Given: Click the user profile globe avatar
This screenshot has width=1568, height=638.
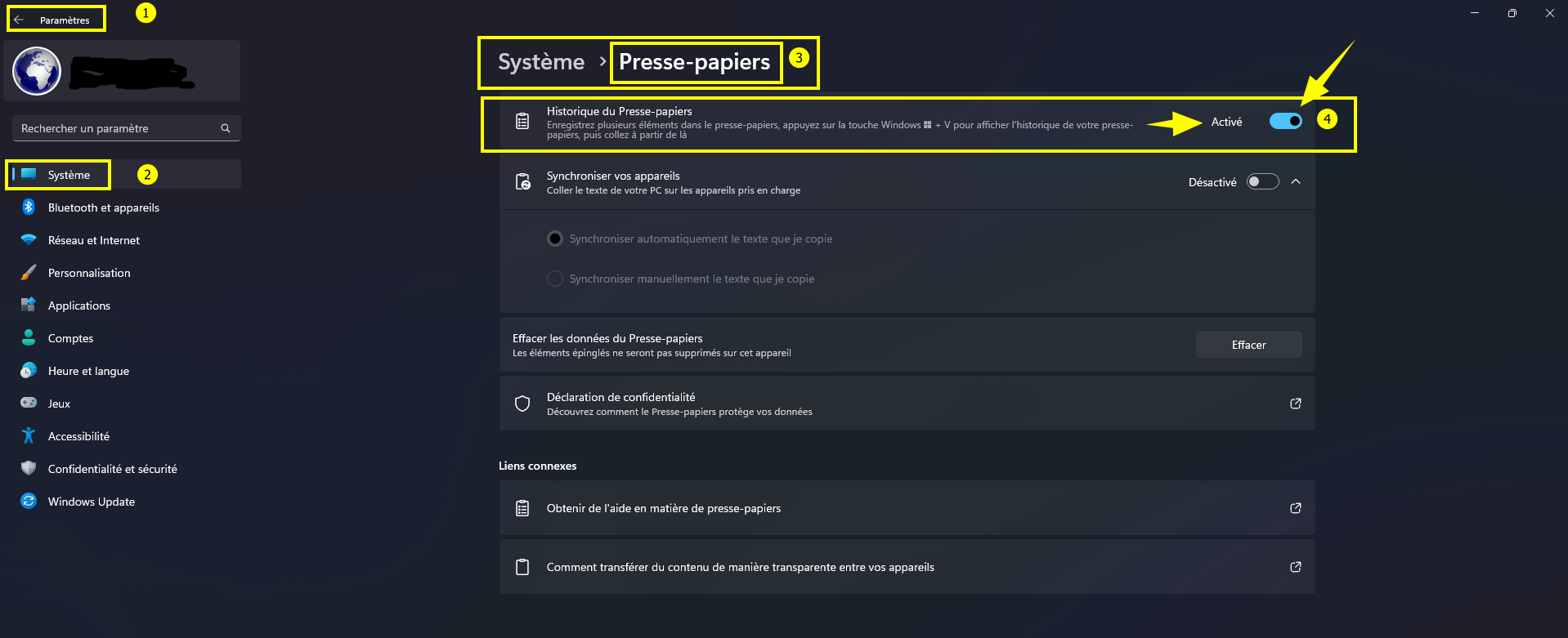Looking at the screenshot, I should tap(37, 71).
